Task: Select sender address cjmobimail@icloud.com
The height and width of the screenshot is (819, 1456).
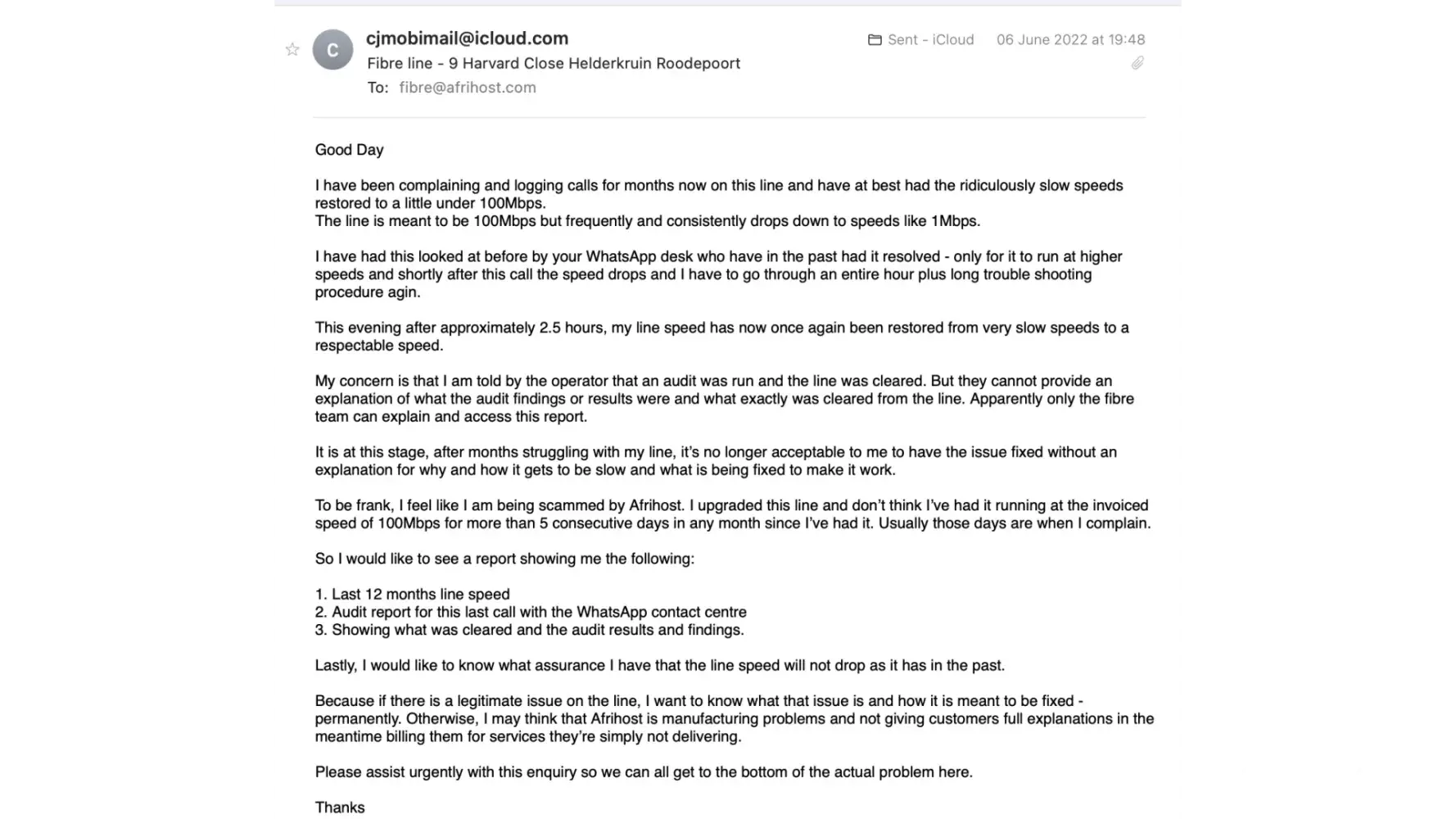Action: (x=467, y=38)
